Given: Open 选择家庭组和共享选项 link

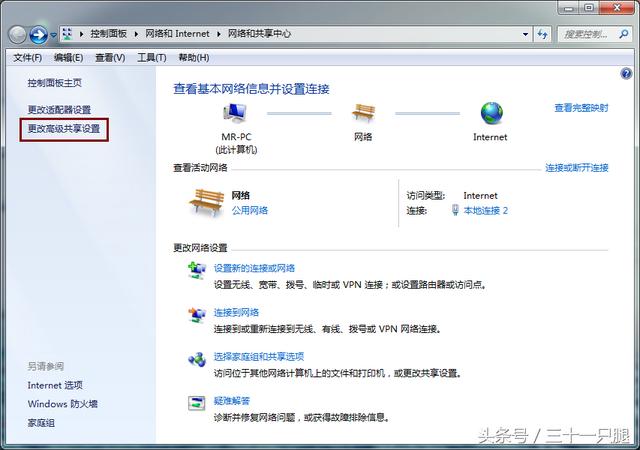Looking at the screenshot, I should tap(259, 357).
